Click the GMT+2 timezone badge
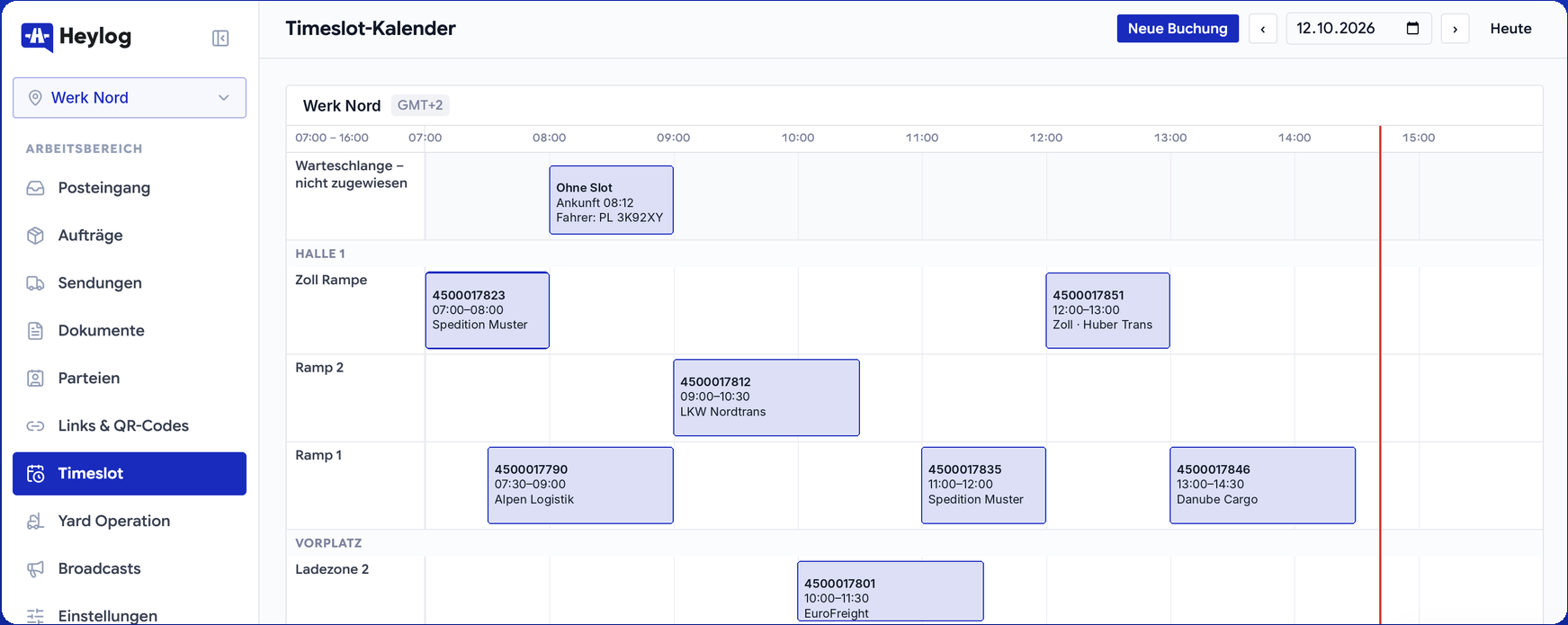The image size is (1568, 625). click(420, 105)
